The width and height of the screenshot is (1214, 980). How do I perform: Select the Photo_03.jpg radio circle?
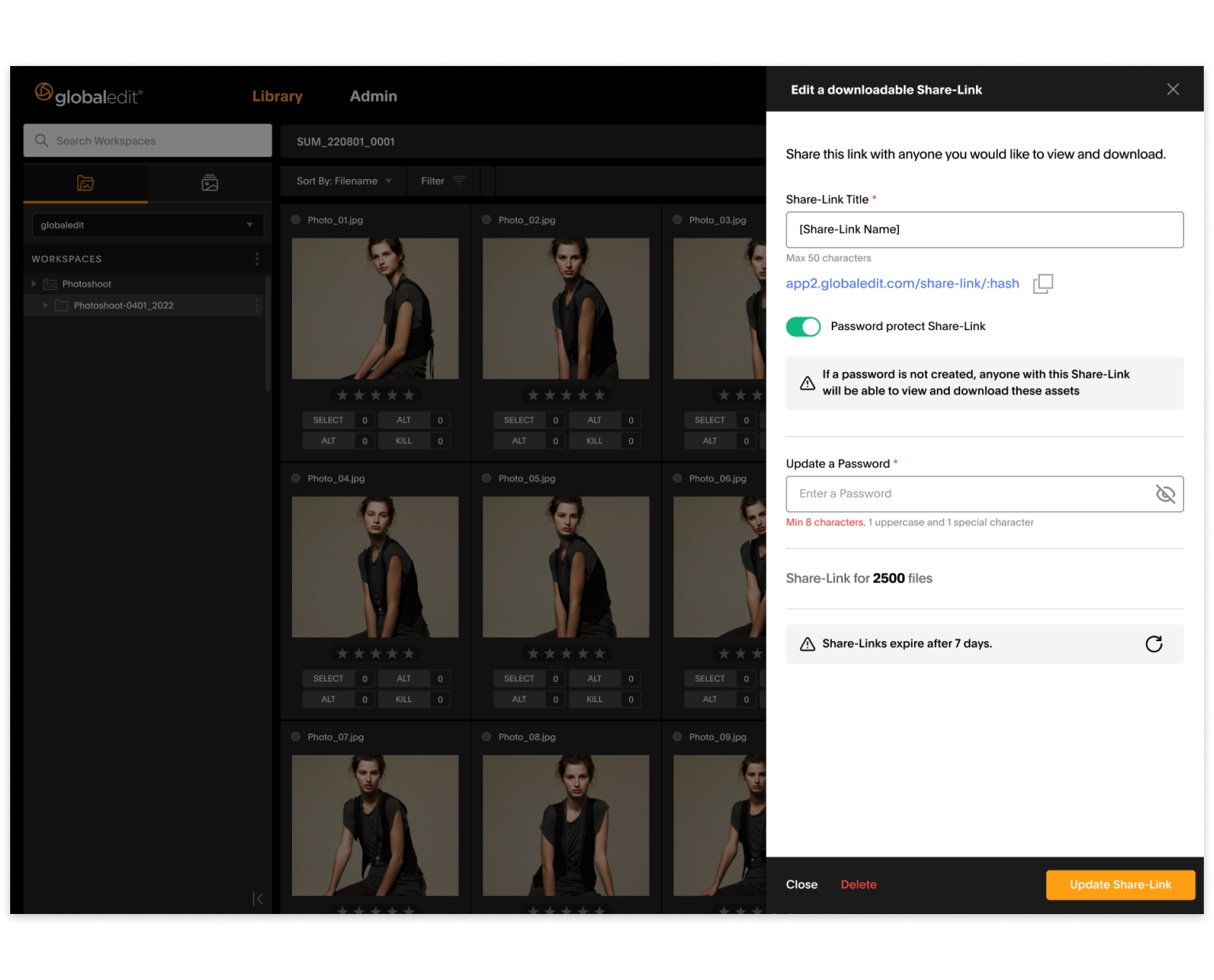677,220
